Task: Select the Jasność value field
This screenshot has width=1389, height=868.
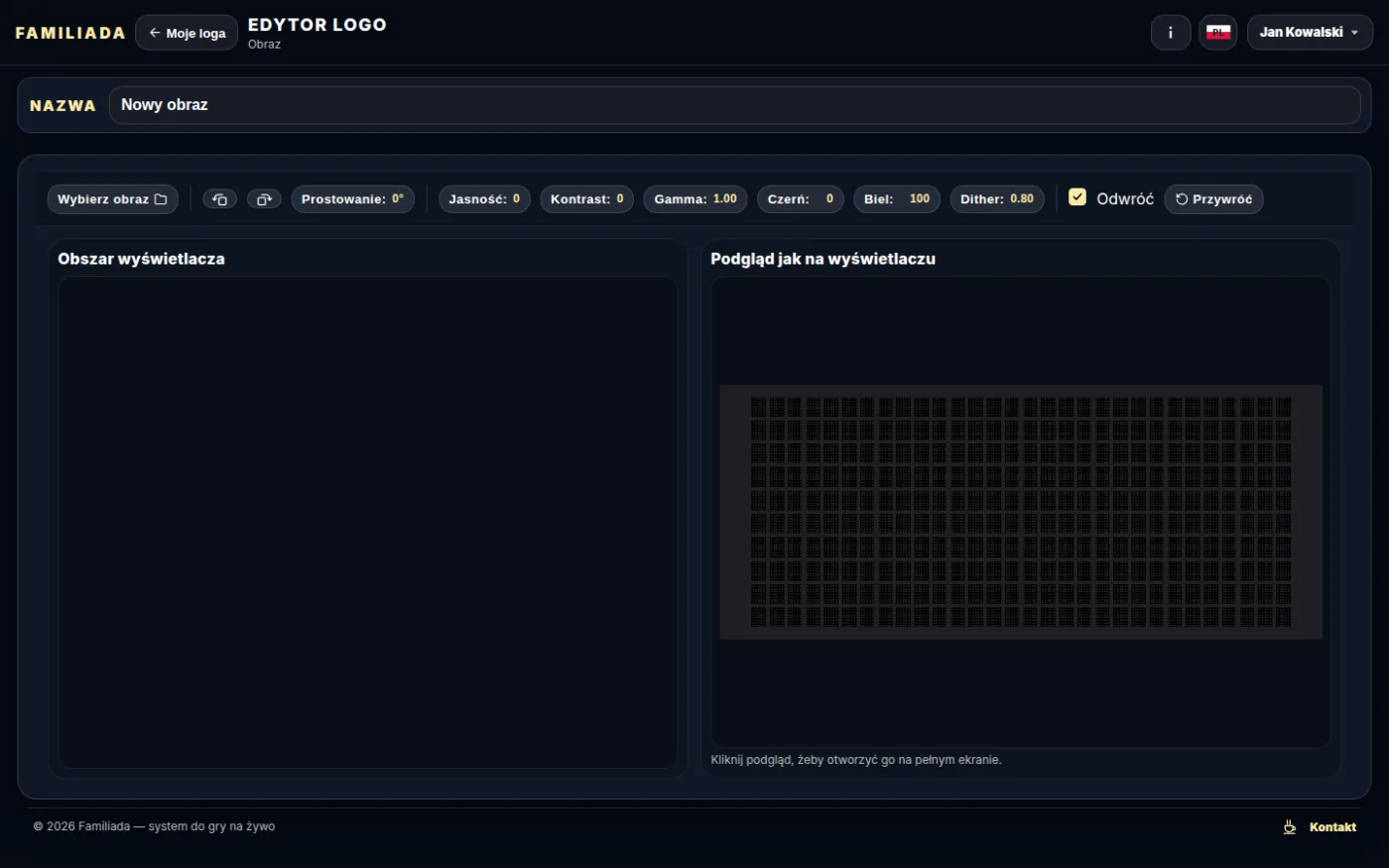Action: (x=516, y=199)
